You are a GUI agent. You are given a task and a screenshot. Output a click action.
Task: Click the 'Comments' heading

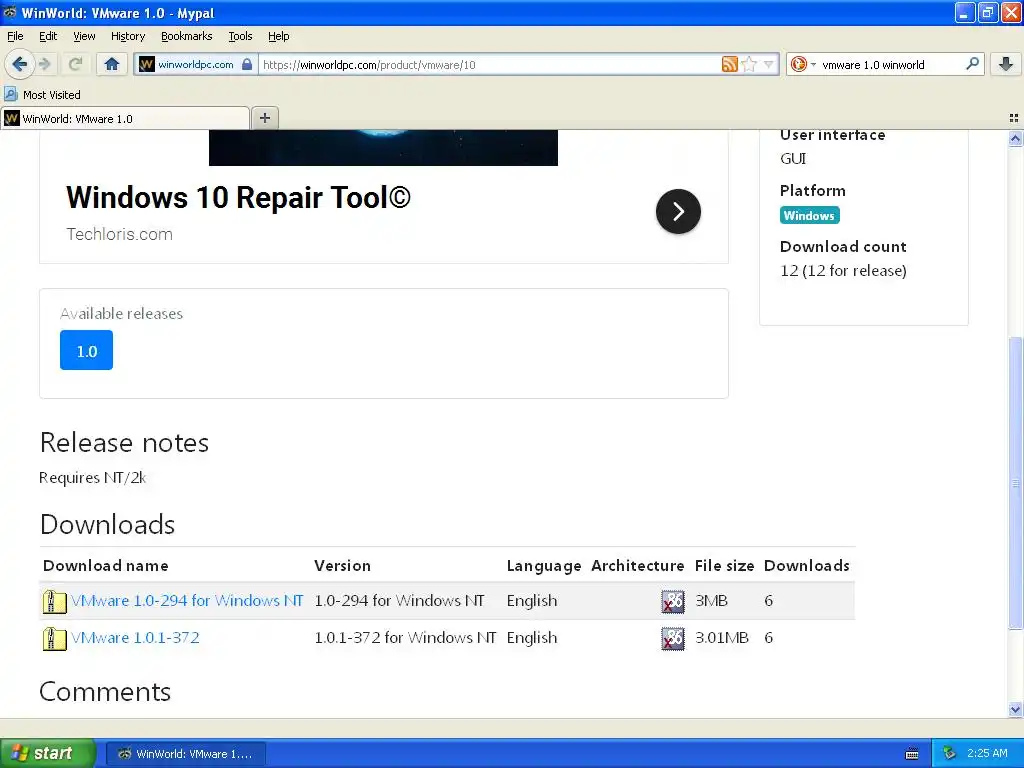[105, 692]
